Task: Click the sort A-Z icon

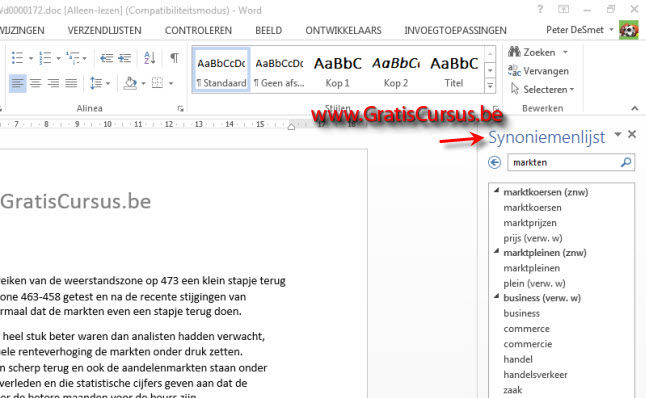Action: tap(150, 58)
